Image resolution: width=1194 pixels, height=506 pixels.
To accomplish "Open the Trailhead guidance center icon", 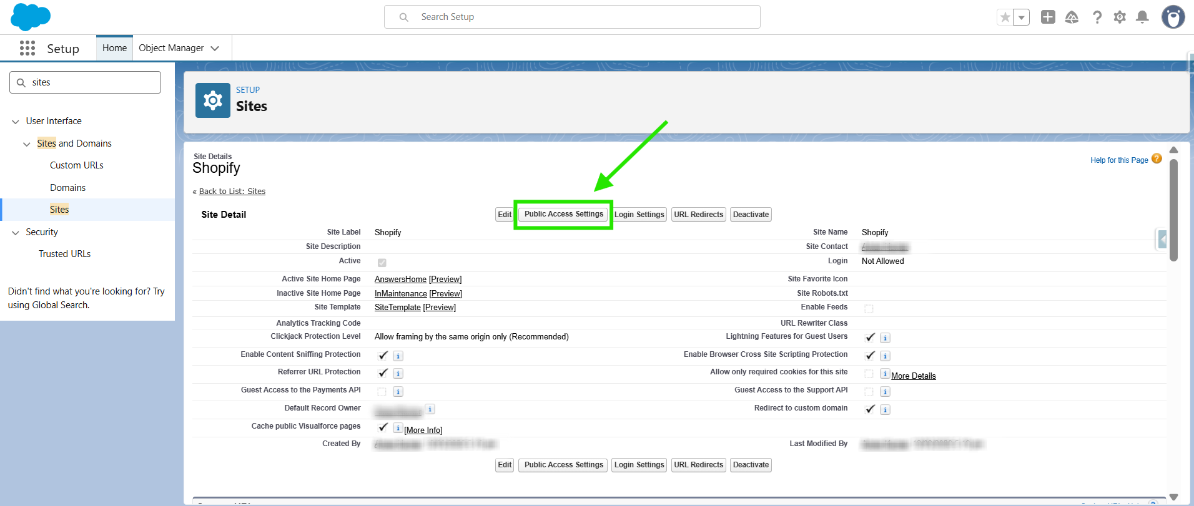I will click(x=1072, y=17).
